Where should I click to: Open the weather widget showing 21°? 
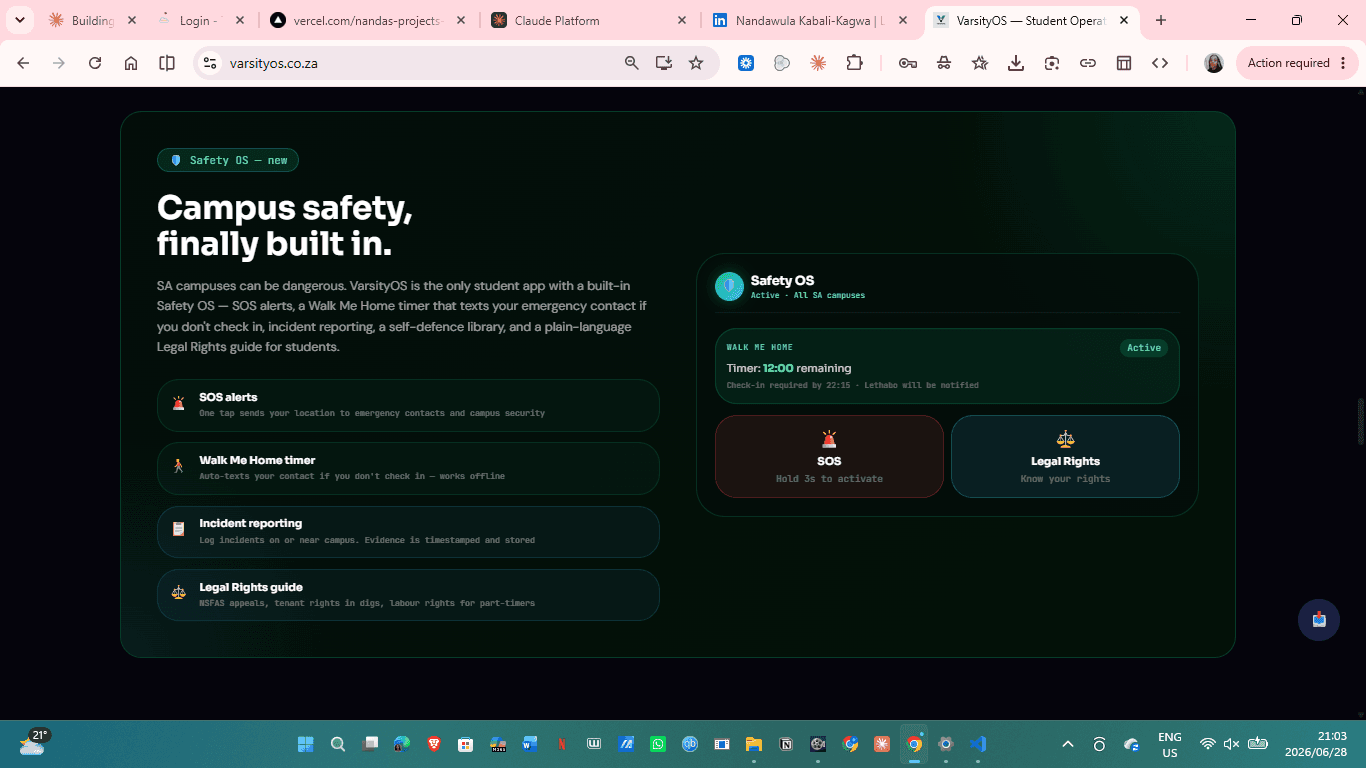pos(35,742)
